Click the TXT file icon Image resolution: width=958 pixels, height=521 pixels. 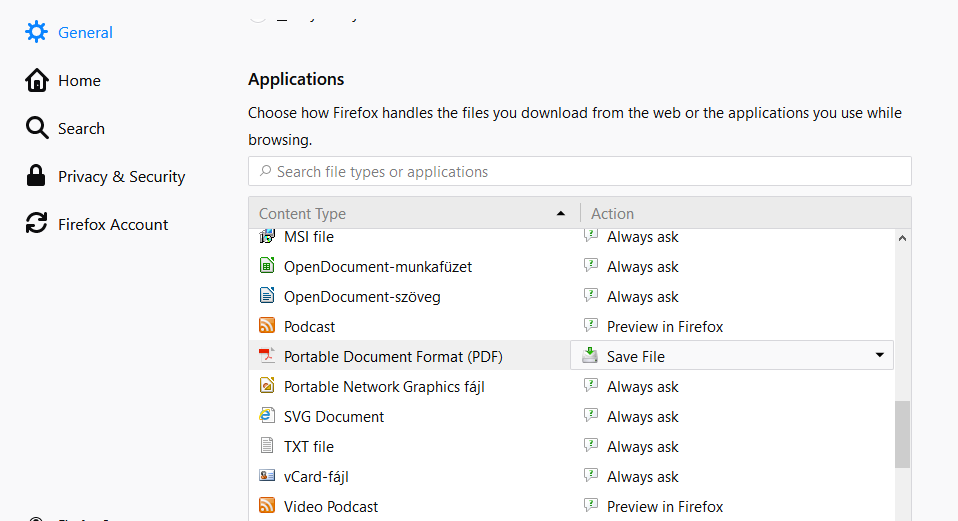pyautogui.click(x=267, y=445)
